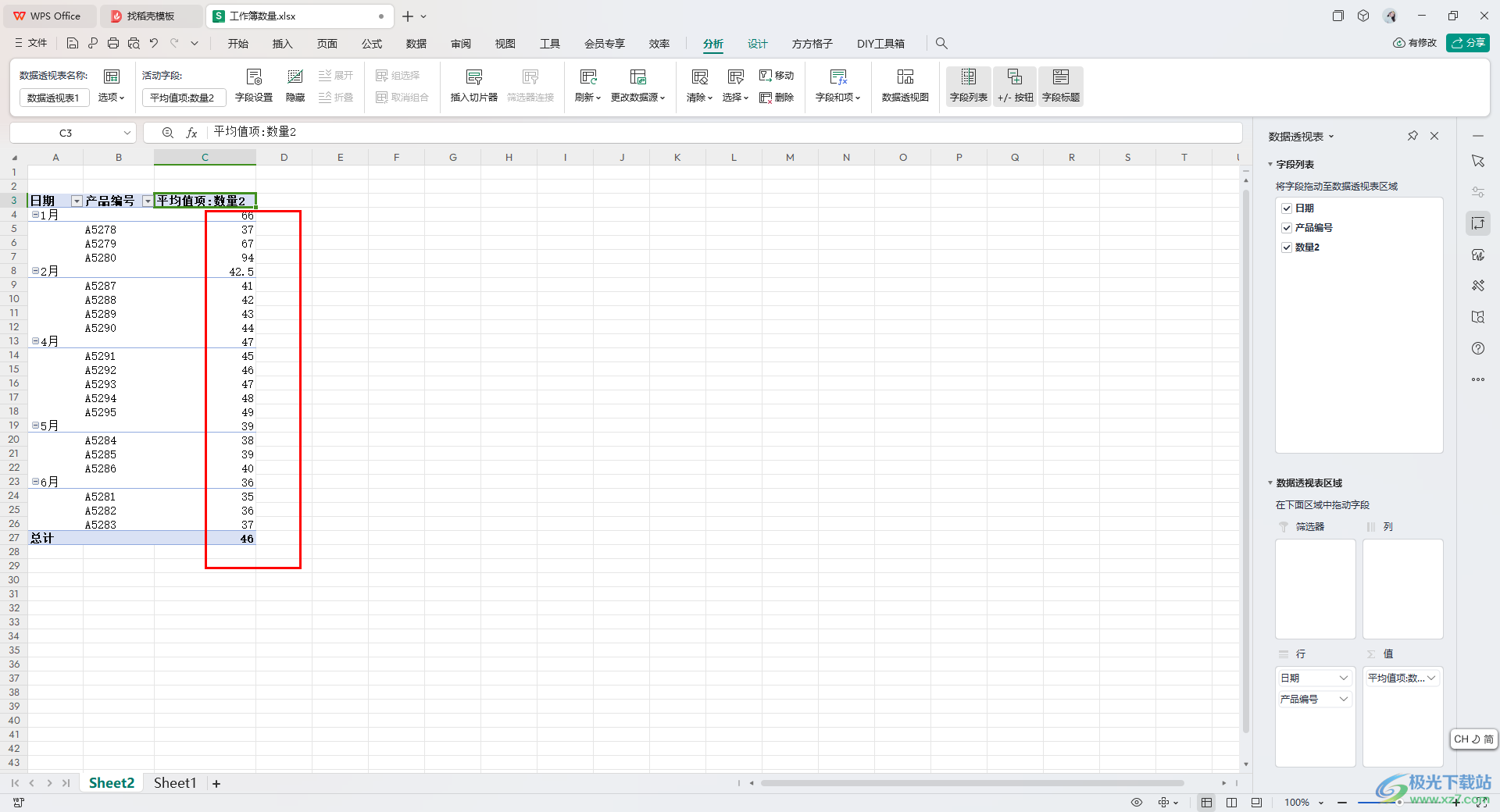The image size is (1500, 812).
Task: Uncheck the 数量2 field checkbox
Action: [1287, 248]
